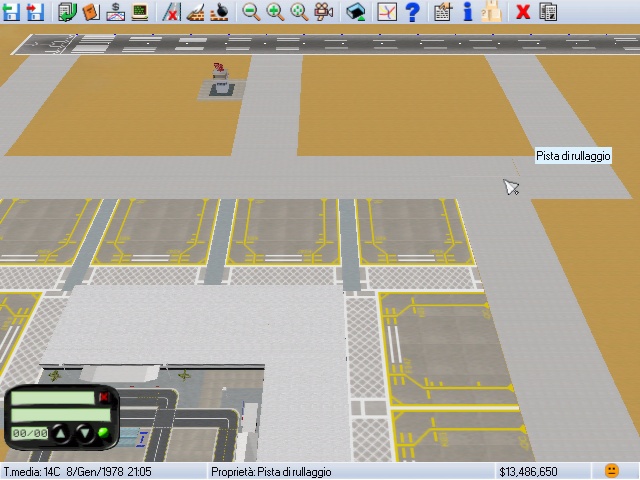Zoom out with the minus magnifier

coord(251,11)
